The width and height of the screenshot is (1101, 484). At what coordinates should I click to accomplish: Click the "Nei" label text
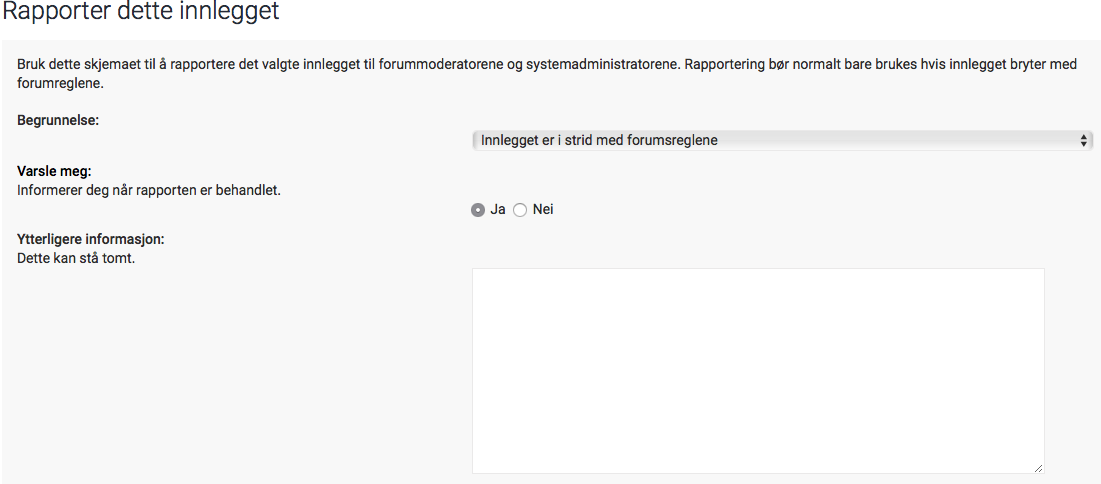point(543,209)
